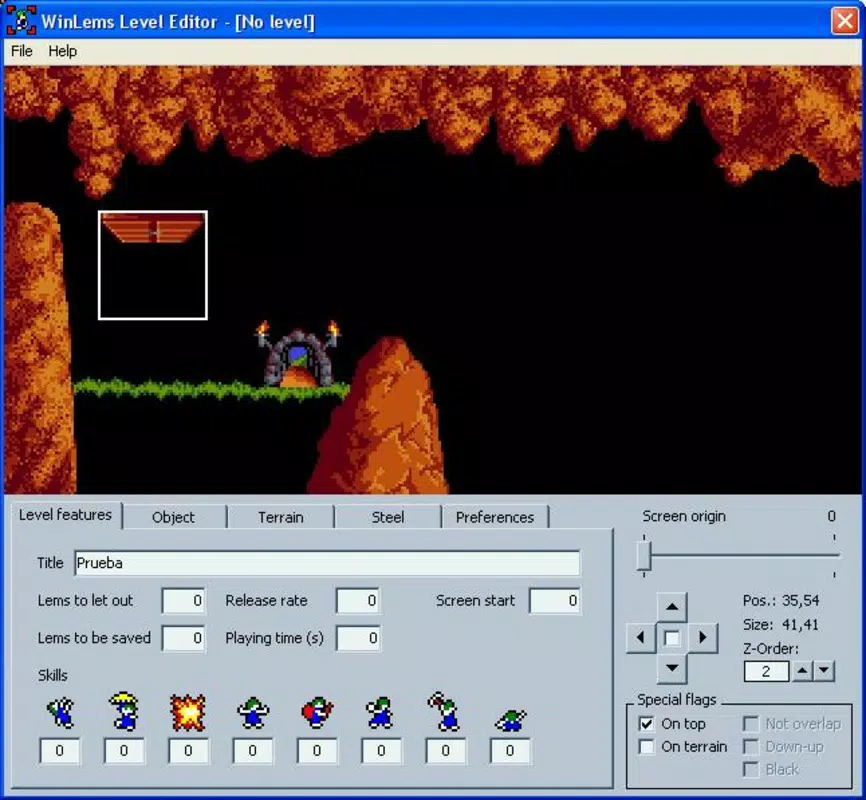Nudge object right with arrow button
The height and width of the screenshot is (800, 866).
pyautogui.click(x=703, y=638)
